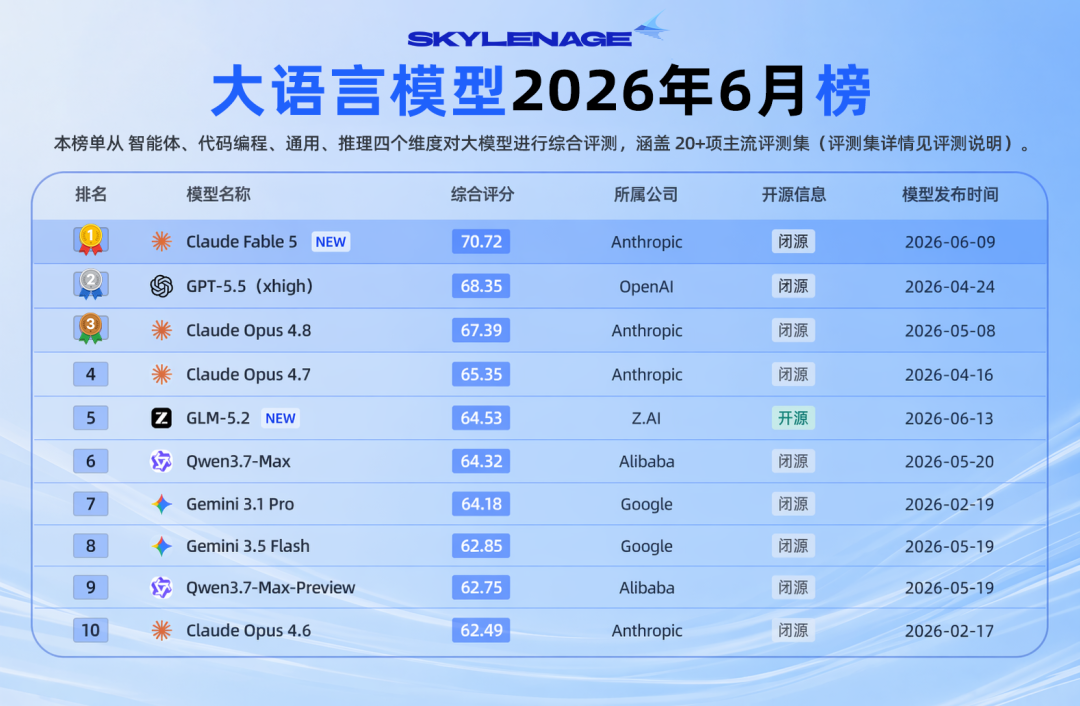Select the Claude Opus 4.6 model name
This screenshot has height=706, width=1080.
click(249, 630)
